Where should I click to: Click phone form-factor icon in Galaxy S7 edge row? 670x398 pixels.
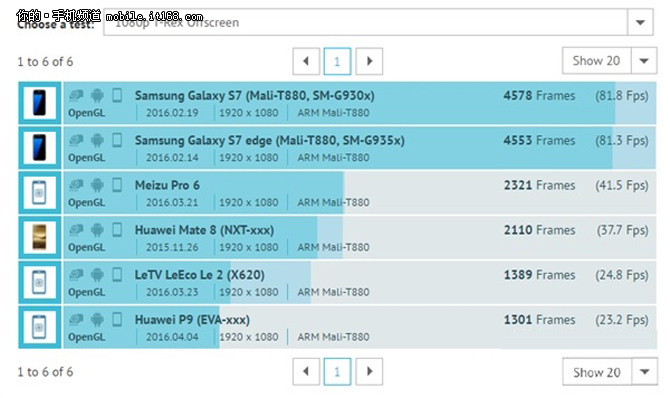click(x=117, y=140)
